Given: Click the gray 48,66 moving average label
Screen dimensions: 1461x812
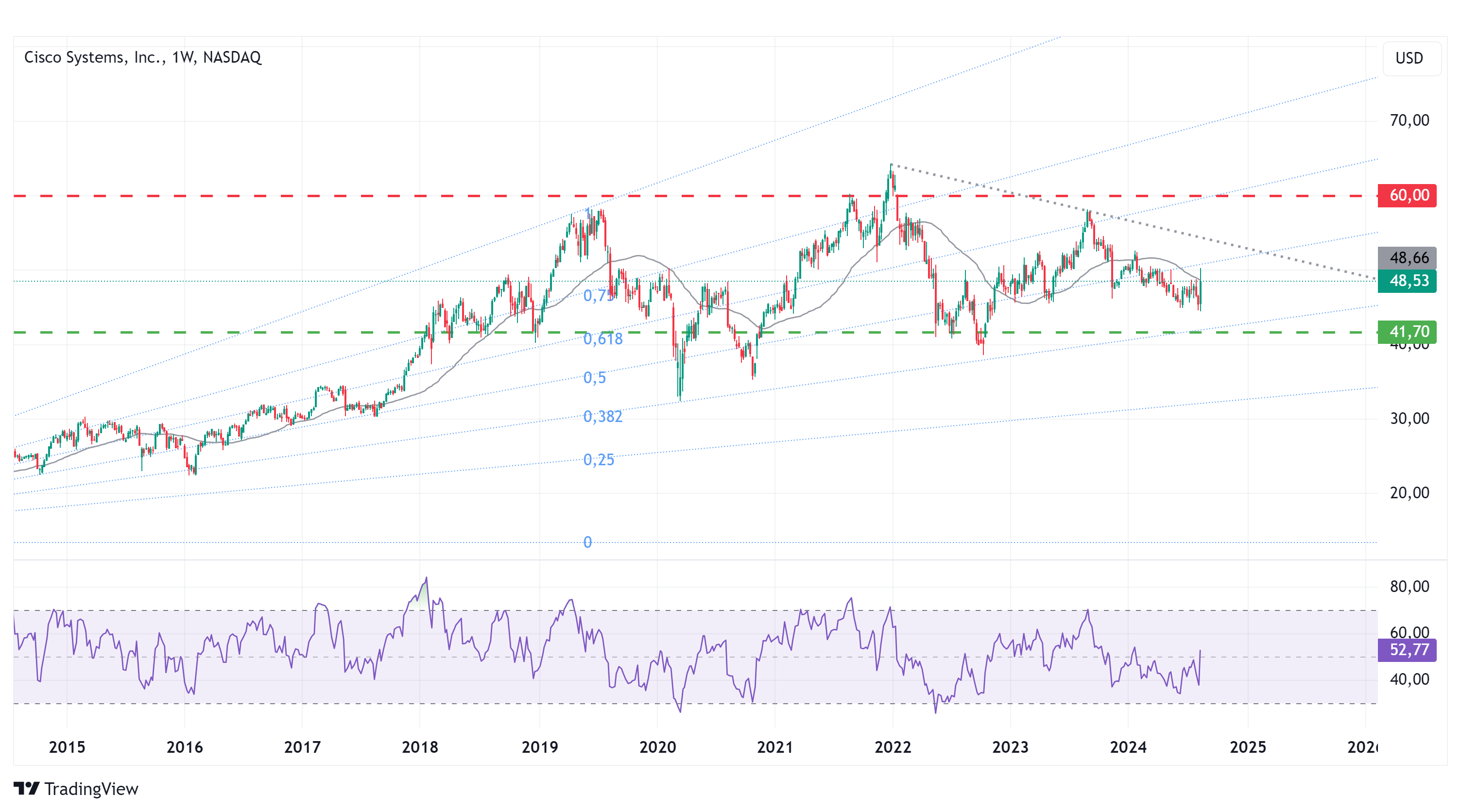Looking at the screenshot, I should [1407, 258].
